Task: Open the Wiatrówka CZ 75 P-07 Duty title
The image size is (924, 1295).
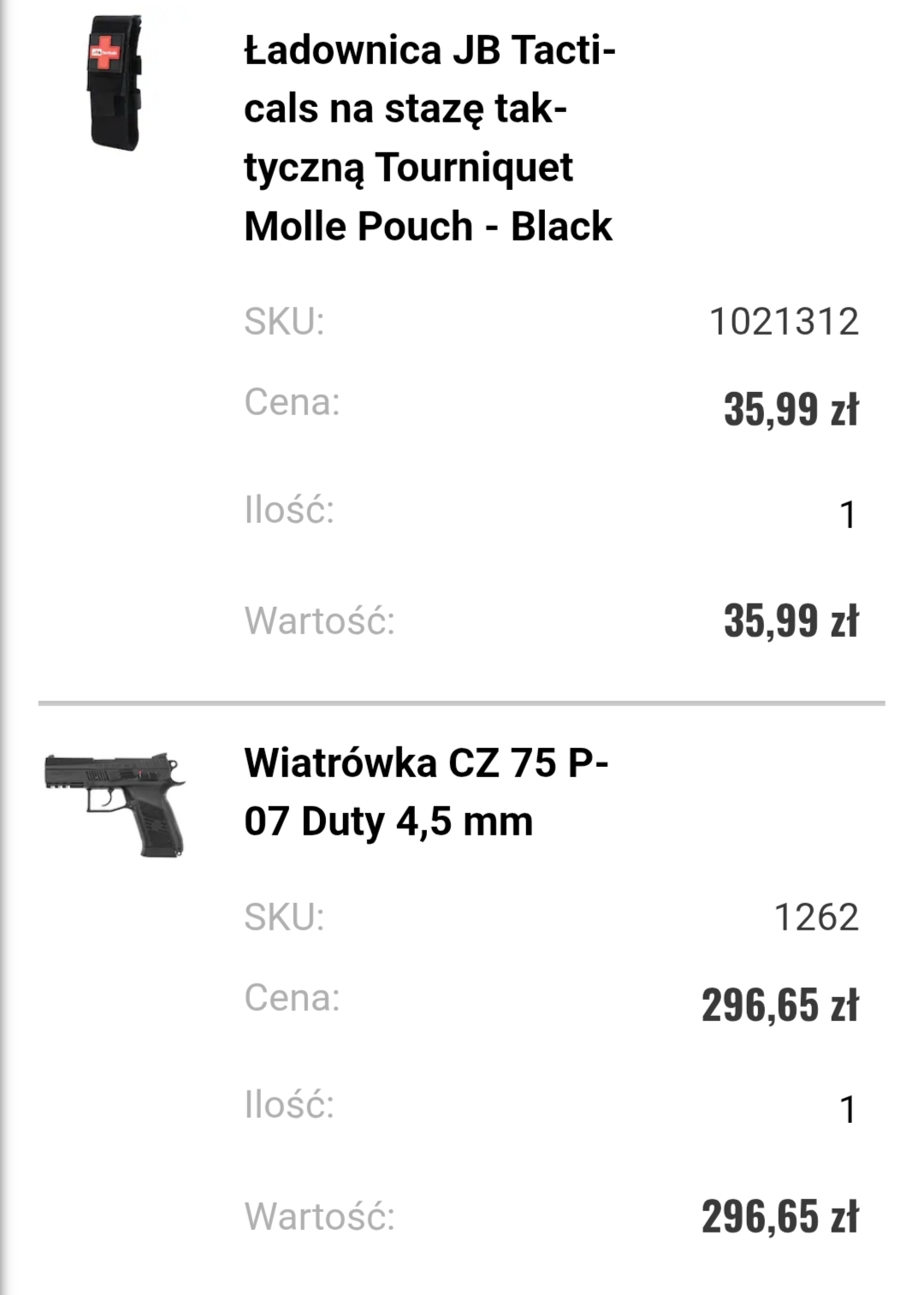Action: [x=426, y=792]
